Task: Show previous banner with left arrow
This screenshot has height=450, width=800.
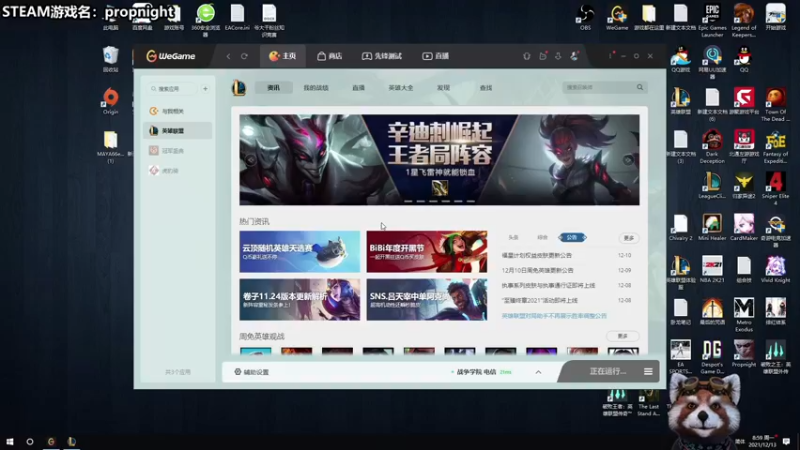Action: tap(251, 160)
